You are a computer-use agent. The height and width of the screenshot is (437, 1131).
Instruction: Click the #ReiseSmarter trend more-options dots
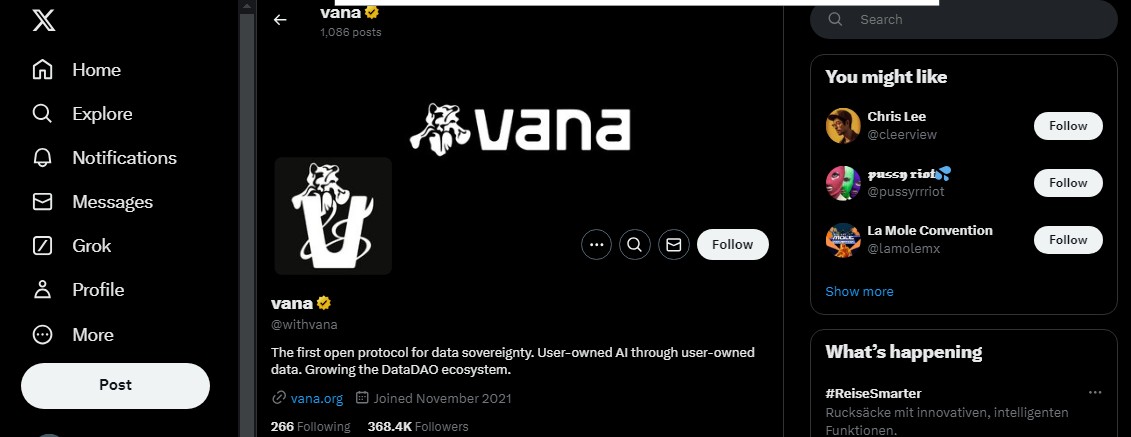(x=1095, y=392)
